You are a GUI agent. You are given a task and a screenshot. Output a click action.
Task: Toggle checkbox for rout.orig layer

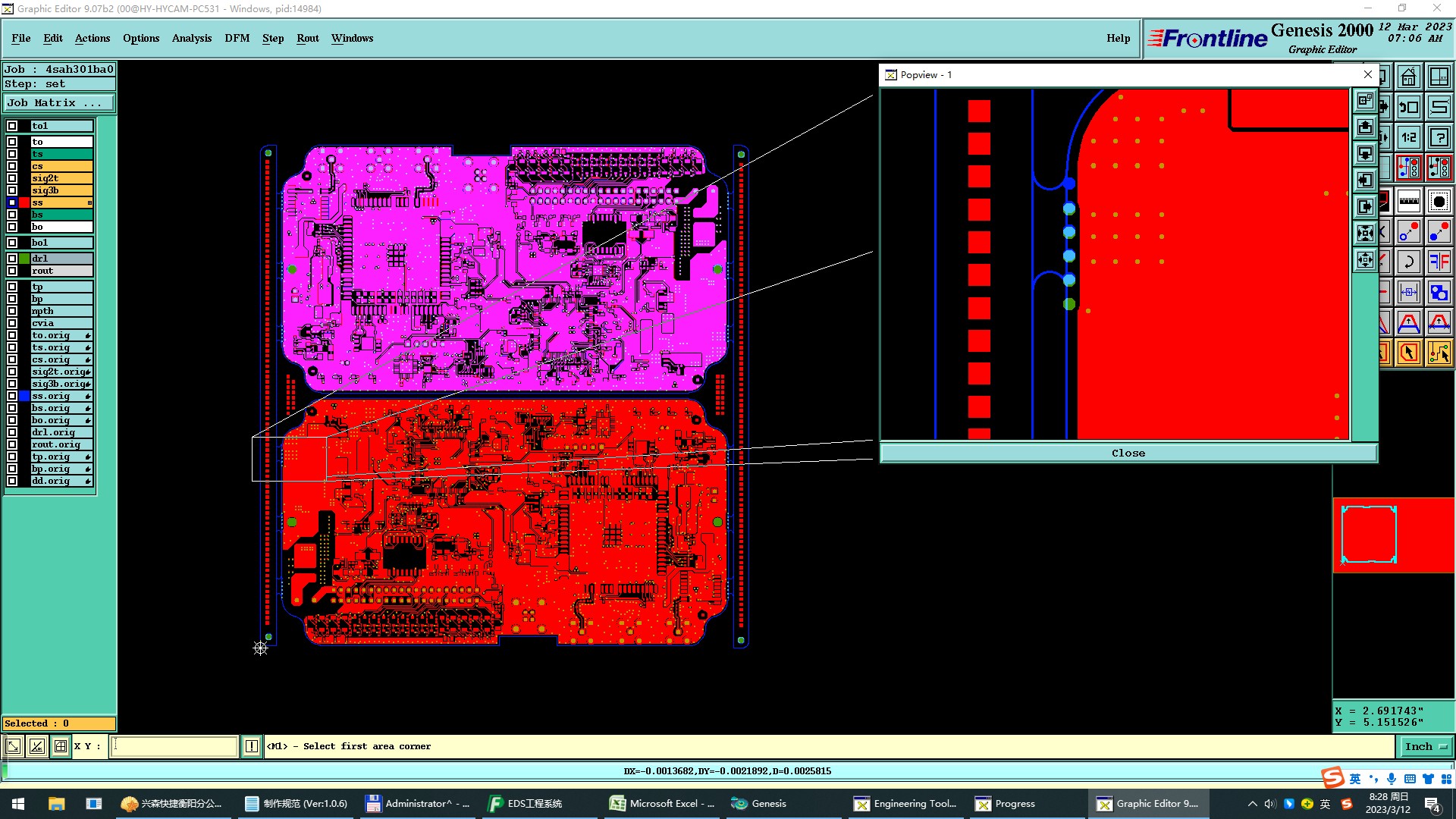click(x=12, y=444)
